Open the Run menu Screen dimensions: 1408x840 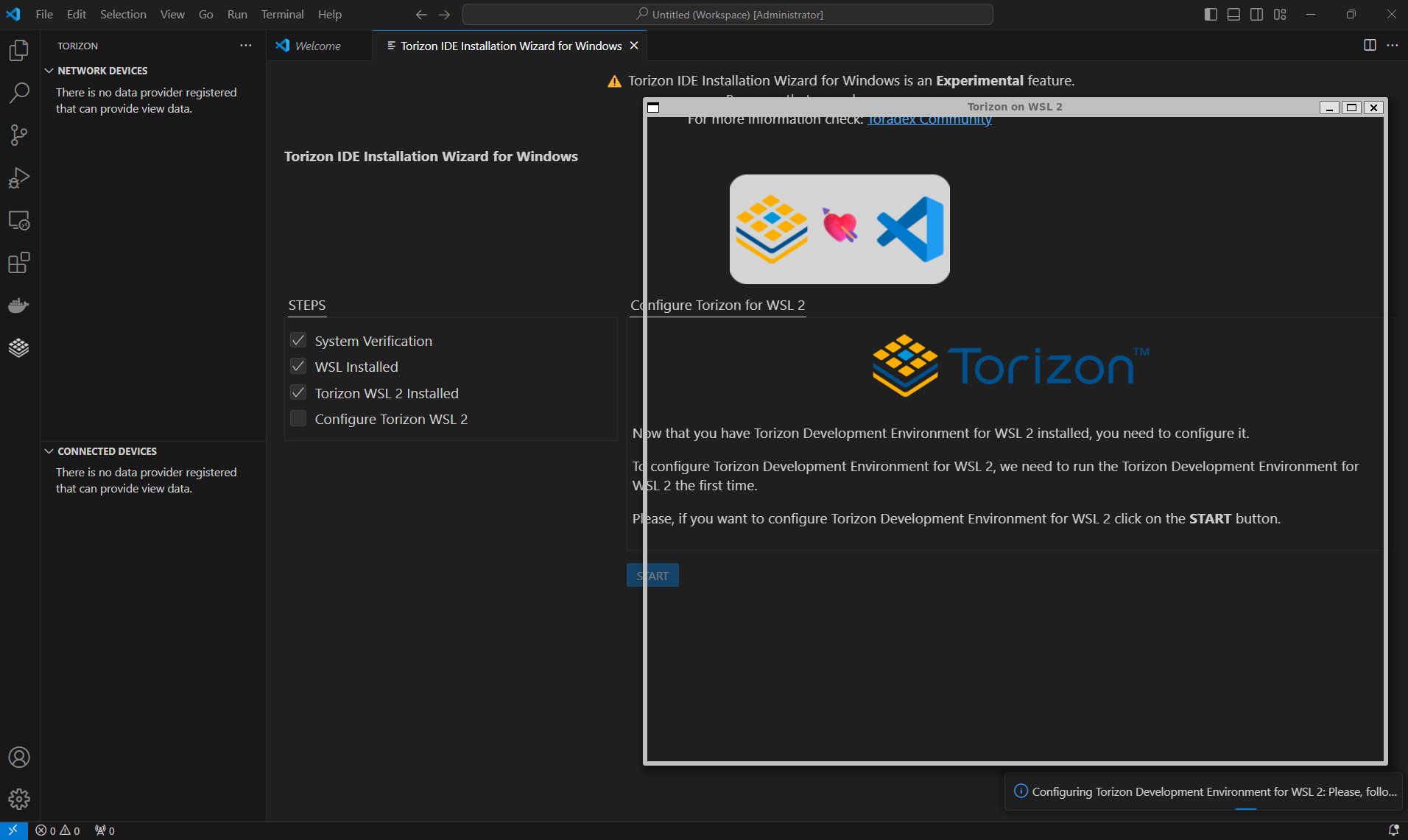[x=237, y=15]
